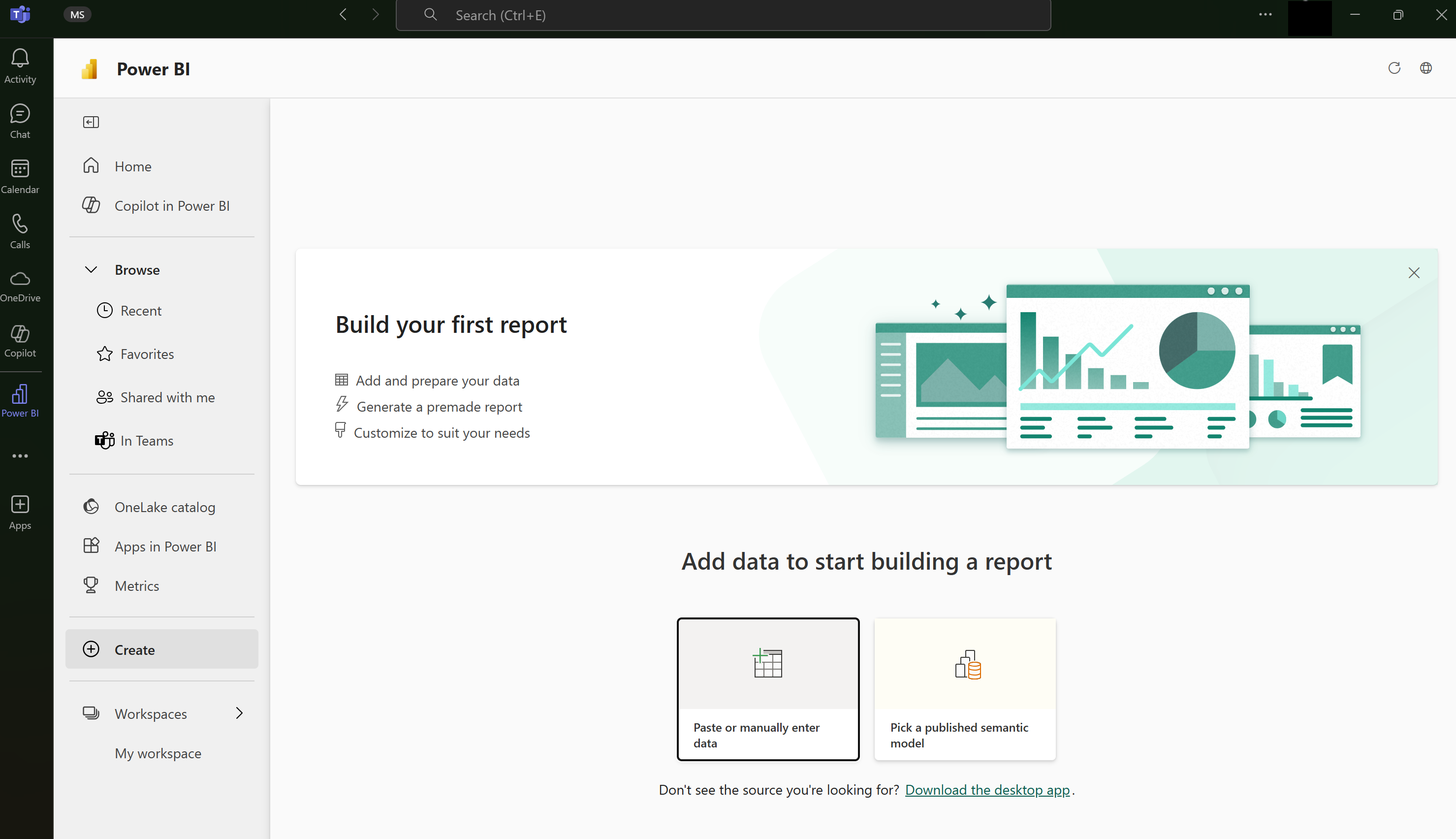Select the Create navigation item

162,649
